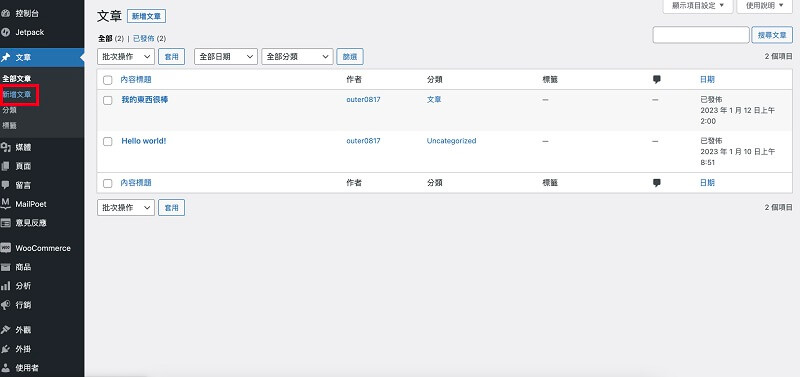The image size is (800, 377).
Task: Tick the select-all checkbox in the footer row
Action: 108,183
